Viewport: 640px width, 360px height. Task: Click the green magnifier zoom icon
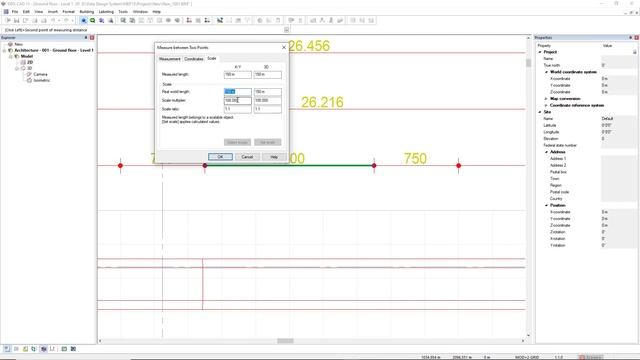point(93,20)
